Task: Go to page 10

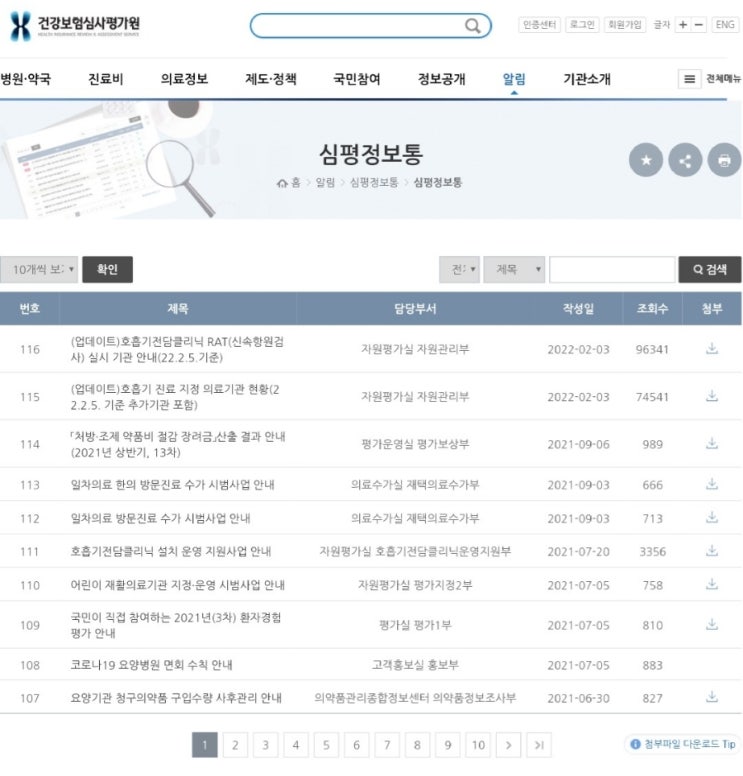Action: click(478, 744)
